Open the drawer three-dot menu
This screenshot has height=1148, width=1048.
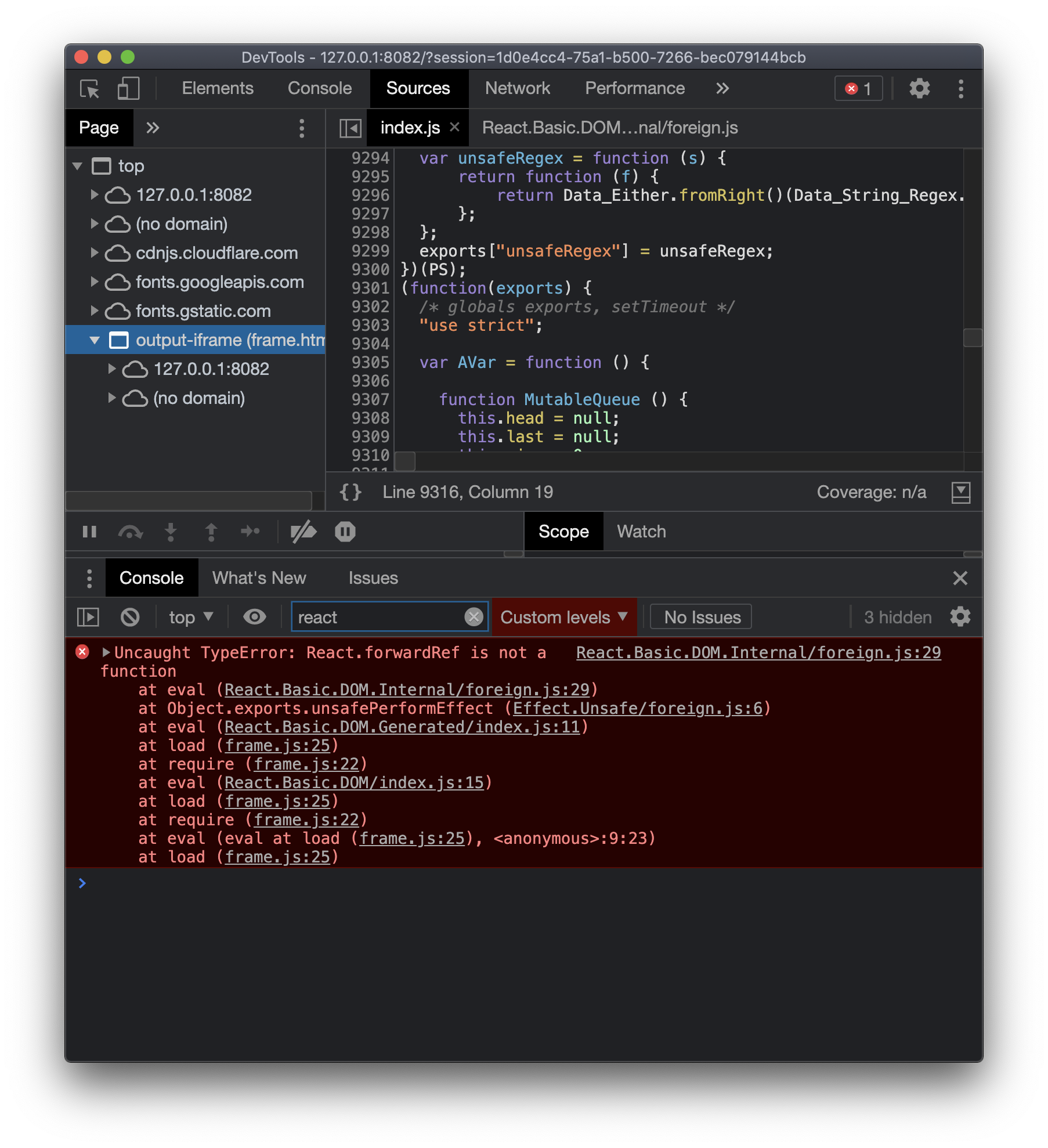coord(89,578)
